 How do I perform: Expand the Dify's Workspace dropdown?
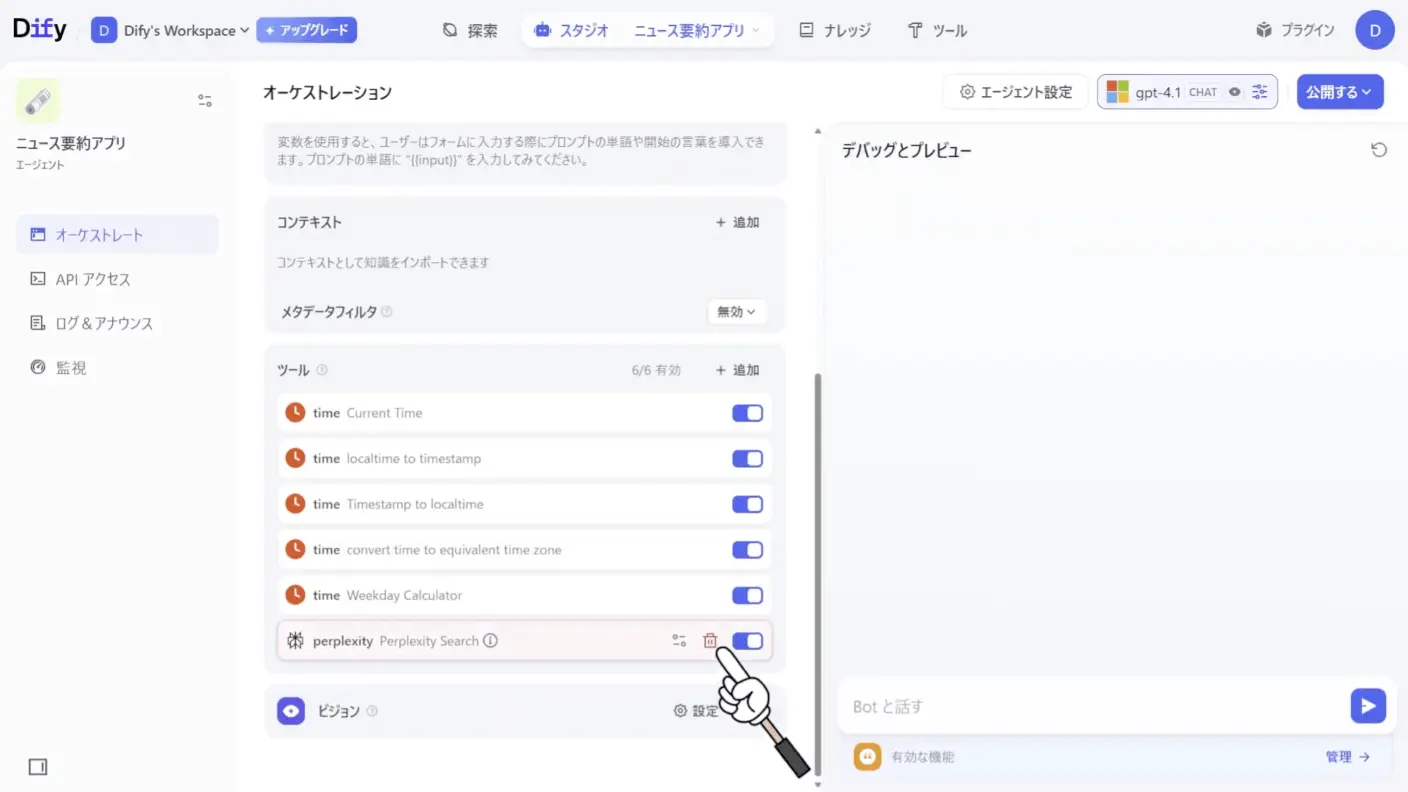170,30
